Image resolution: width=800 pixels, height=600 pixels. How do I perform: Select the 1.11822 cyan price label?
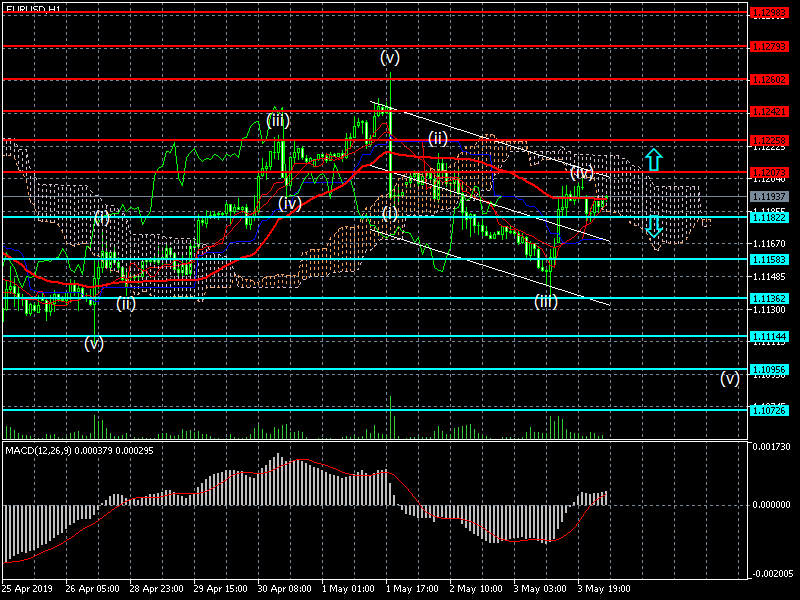click(x=769, y=217)
